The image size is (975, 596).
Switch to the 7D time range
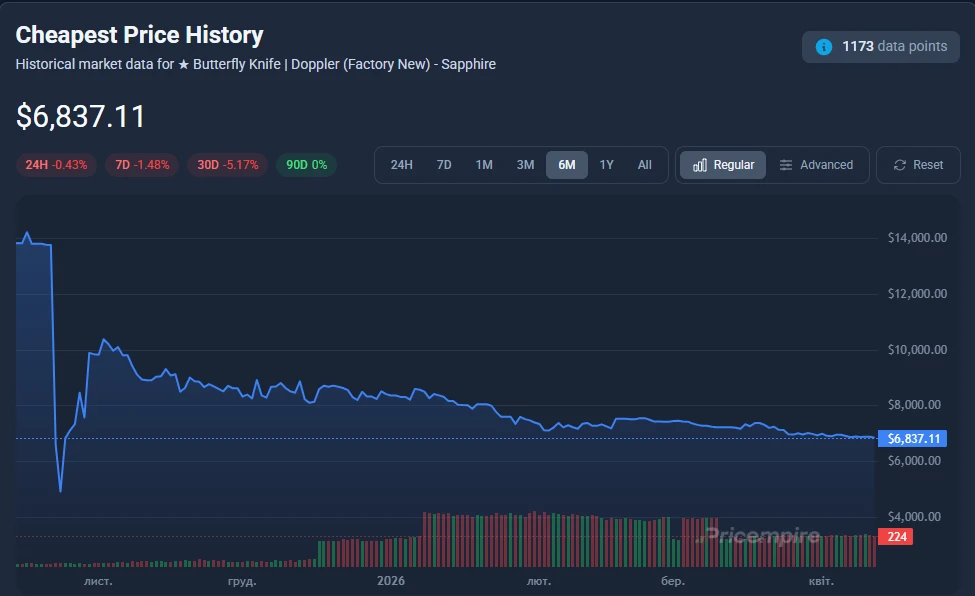[444, 165]
